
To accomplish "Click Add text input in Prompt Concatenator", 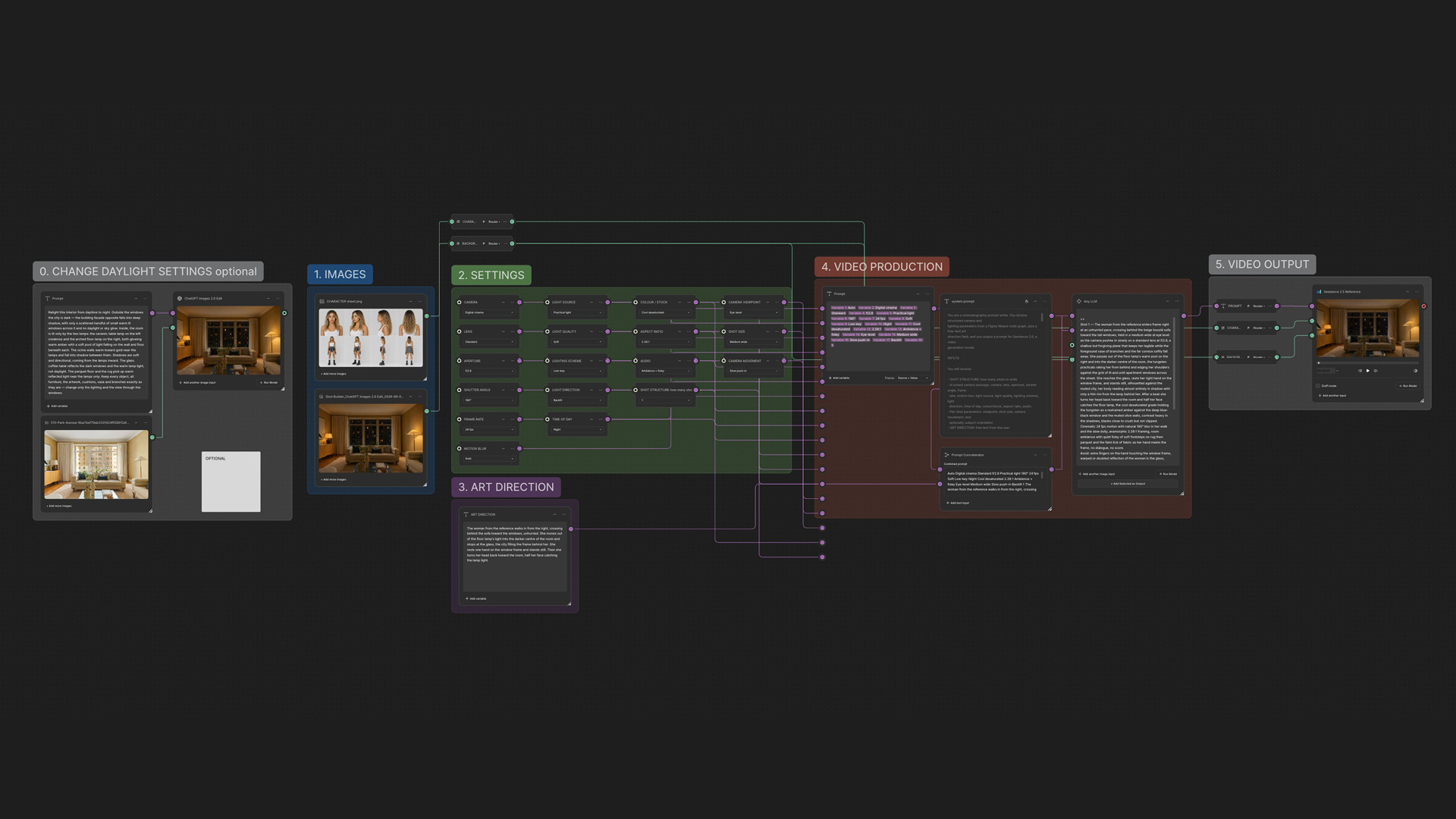I will point(958,503).
